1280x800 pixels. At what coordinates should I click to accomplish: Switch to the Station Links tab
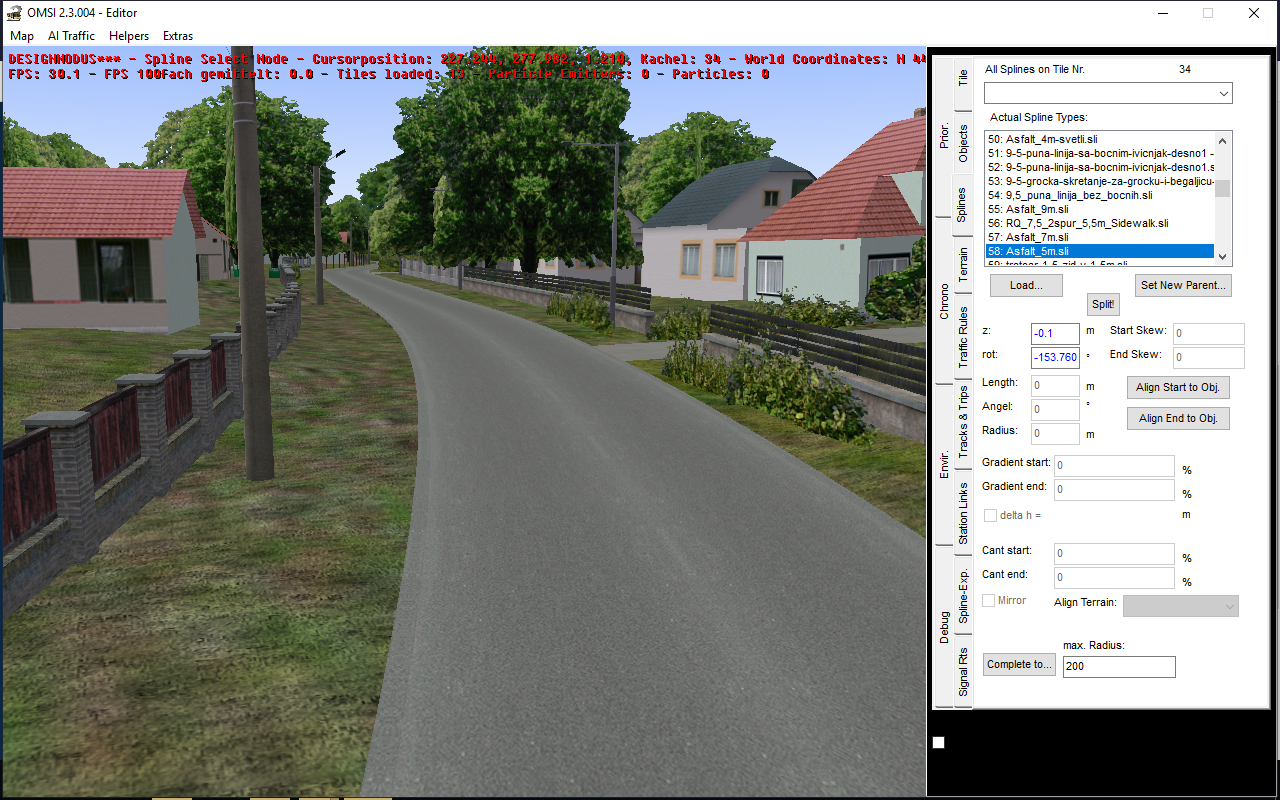(963, 513)
